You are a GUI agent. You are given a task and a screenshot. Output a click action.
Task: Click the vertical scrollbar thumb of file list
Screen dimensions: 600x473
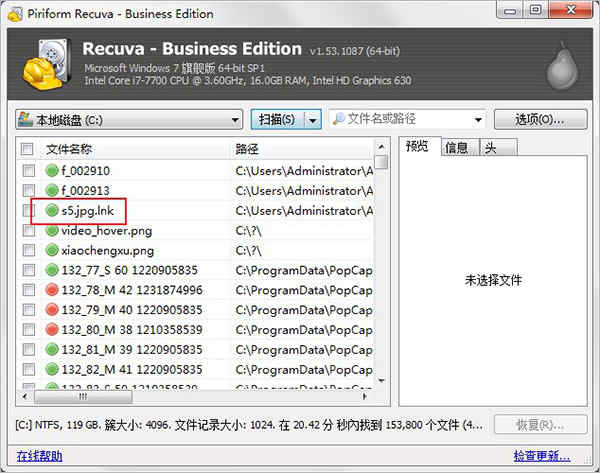coord(381,161)
